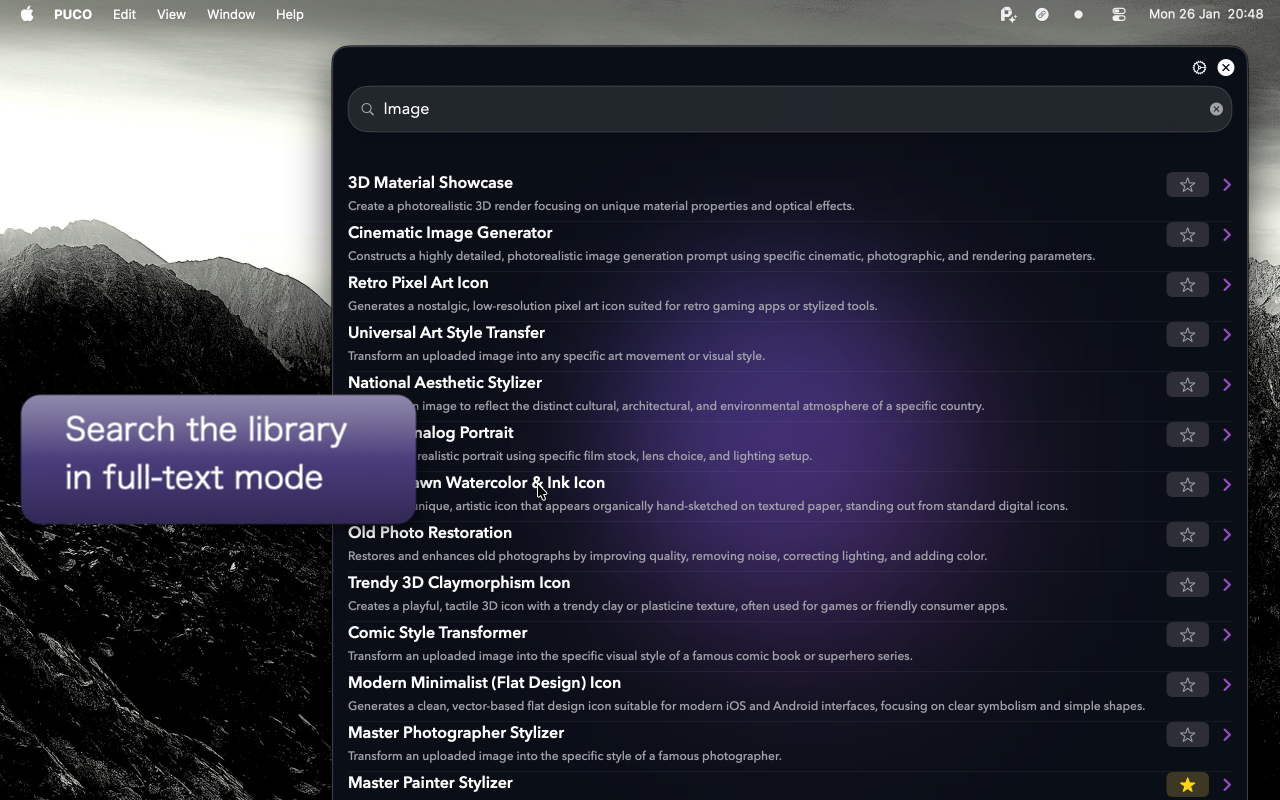
Task: Star the Old Photo Restoration prompt
Action: [1187, 534]
